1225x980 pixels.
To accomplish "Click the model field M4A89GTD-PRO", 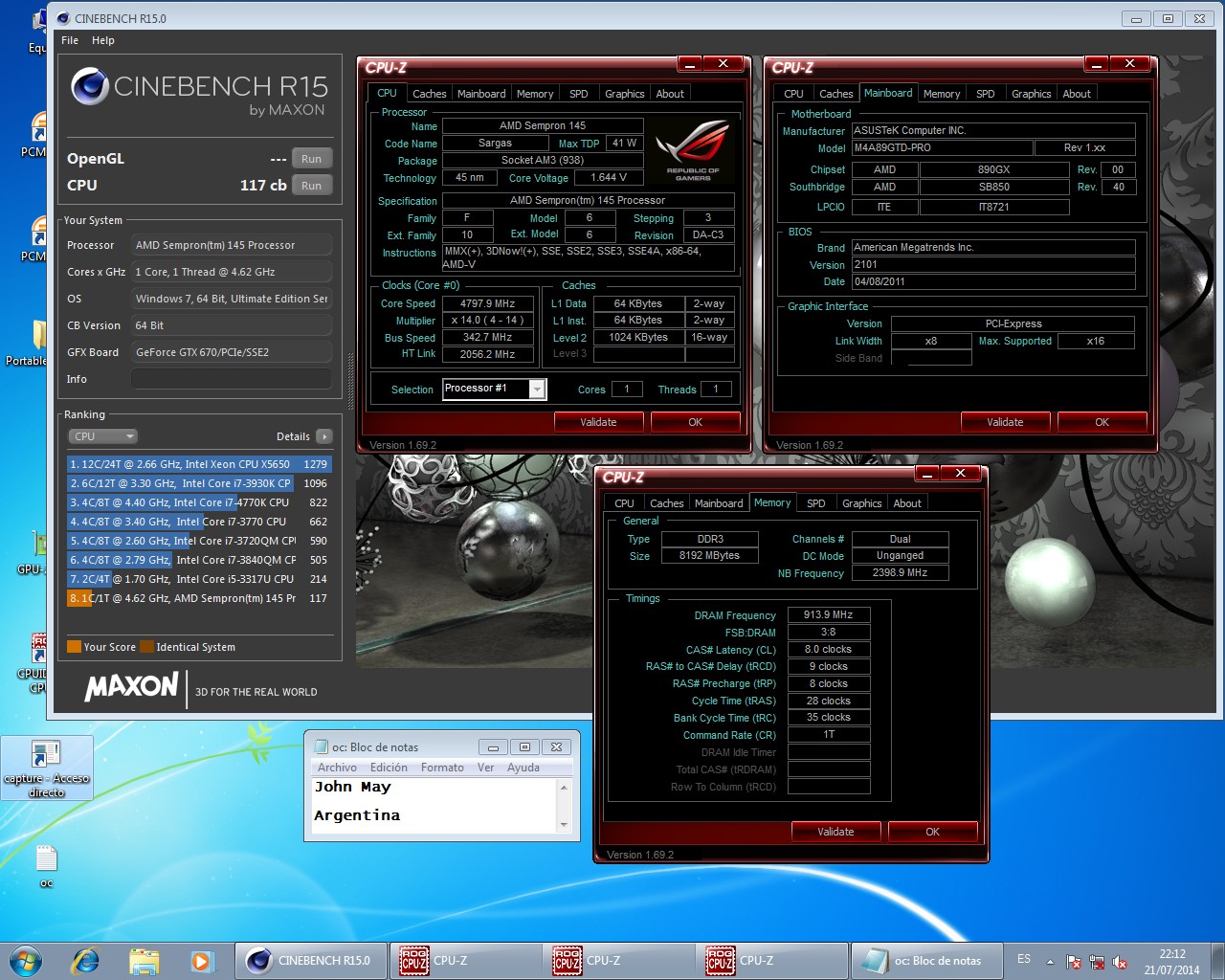I will tap(942, 147).
